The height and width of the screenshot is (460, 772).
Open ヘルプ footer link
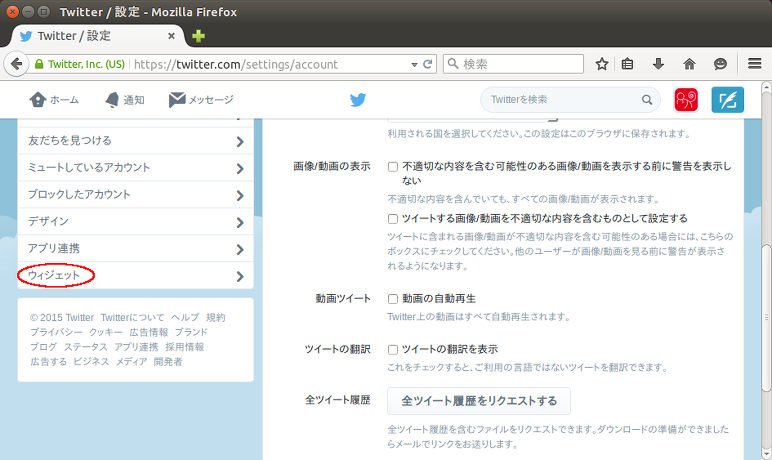185,318
